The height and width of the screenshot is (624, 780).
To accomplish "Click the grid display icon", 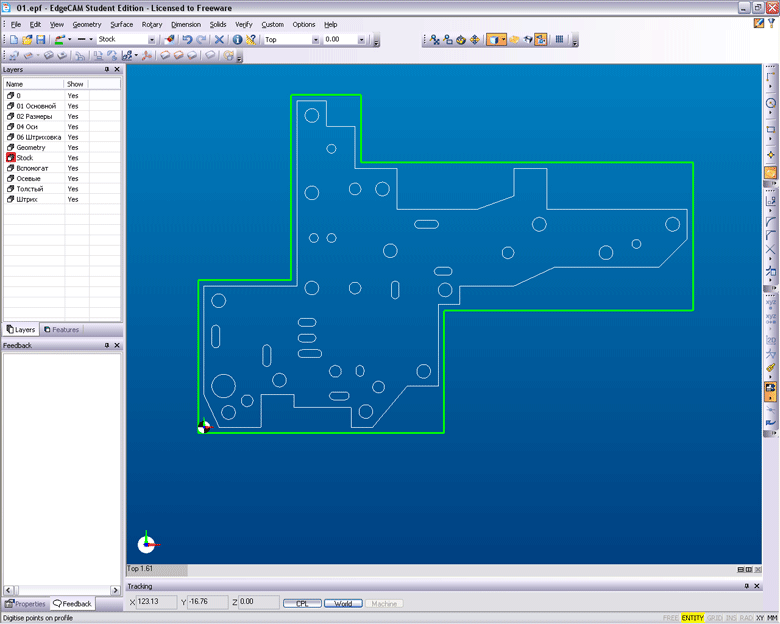I will click(x=560, y=39).
